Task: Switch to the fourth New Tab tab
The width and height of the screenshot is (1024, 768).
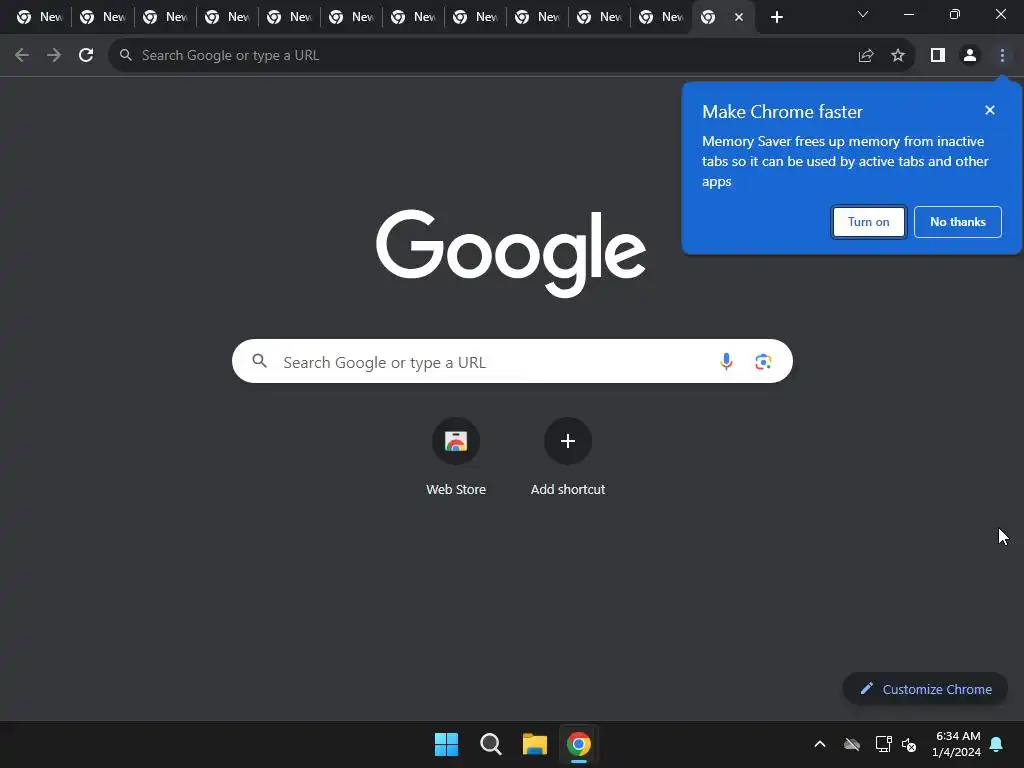Action: click(227, 17)
